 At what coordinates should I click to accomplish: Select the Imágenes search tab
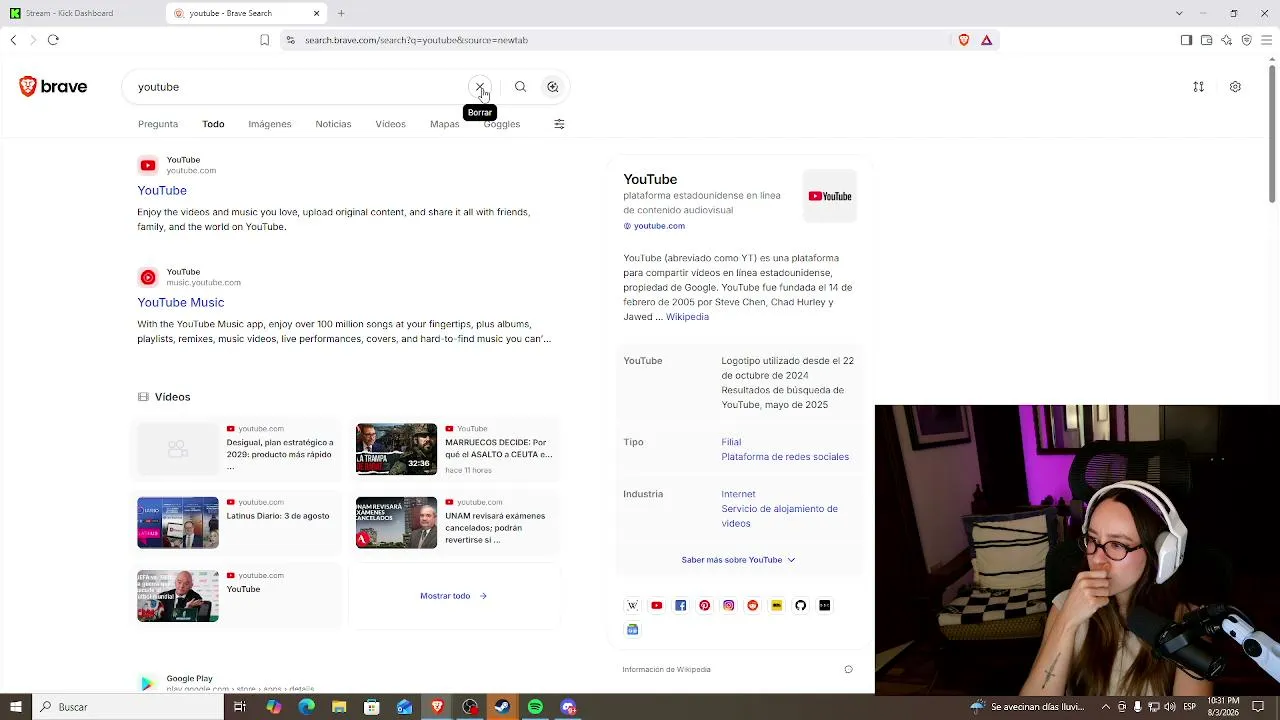coord(270,124)
